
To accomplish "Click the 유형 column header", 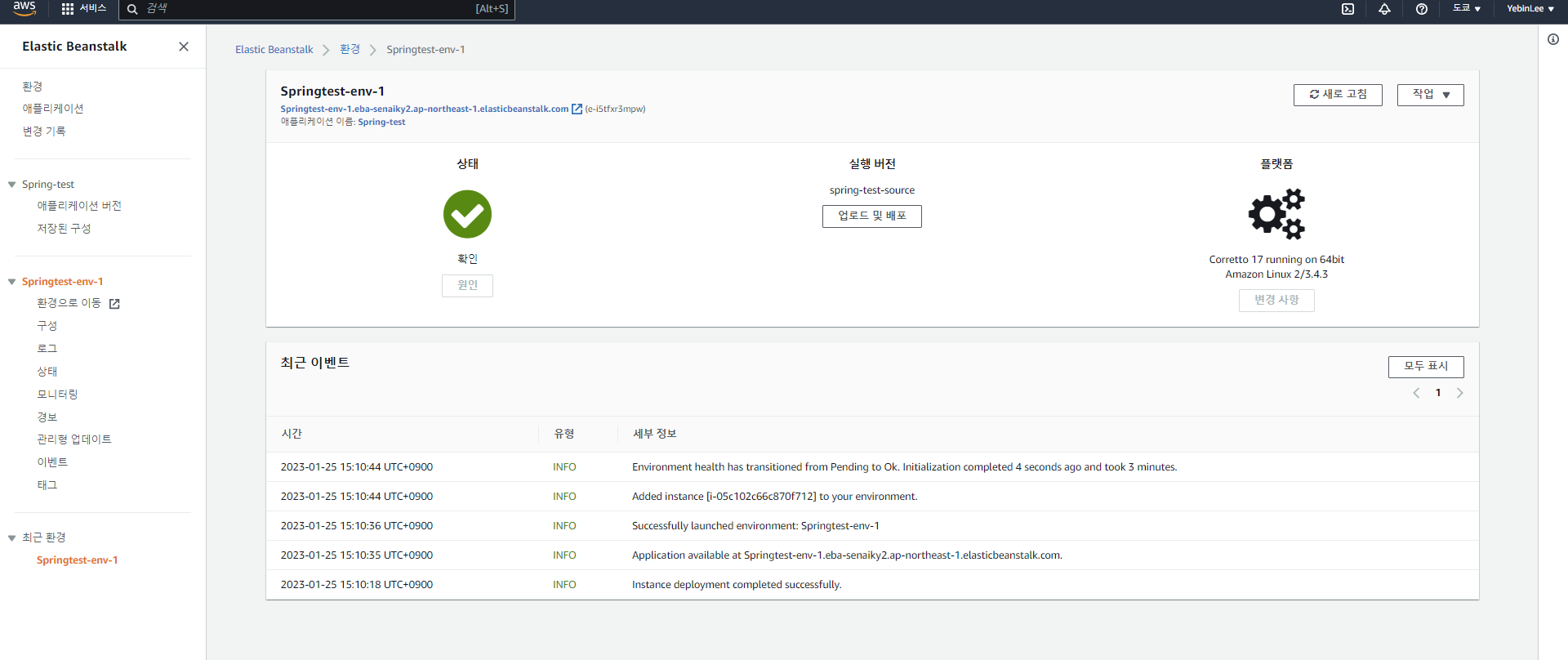I will 564,434.
